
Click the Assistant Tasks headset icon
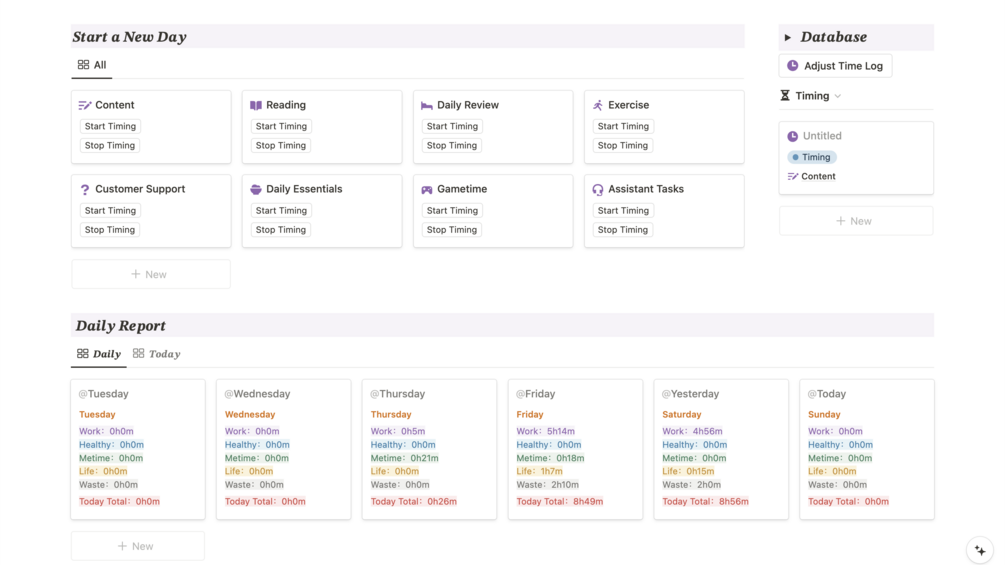(x=598, y=189)
